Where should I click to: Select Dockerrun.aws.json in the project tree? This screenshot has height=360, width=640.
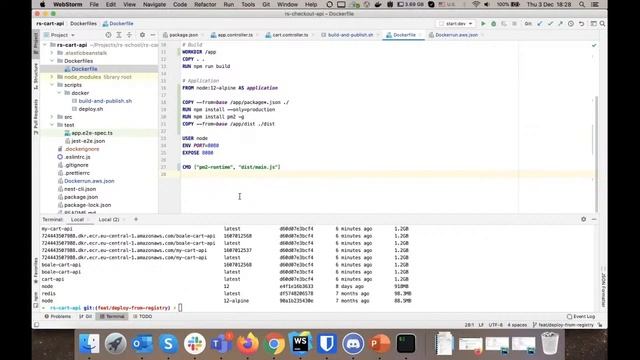point(89,181)
